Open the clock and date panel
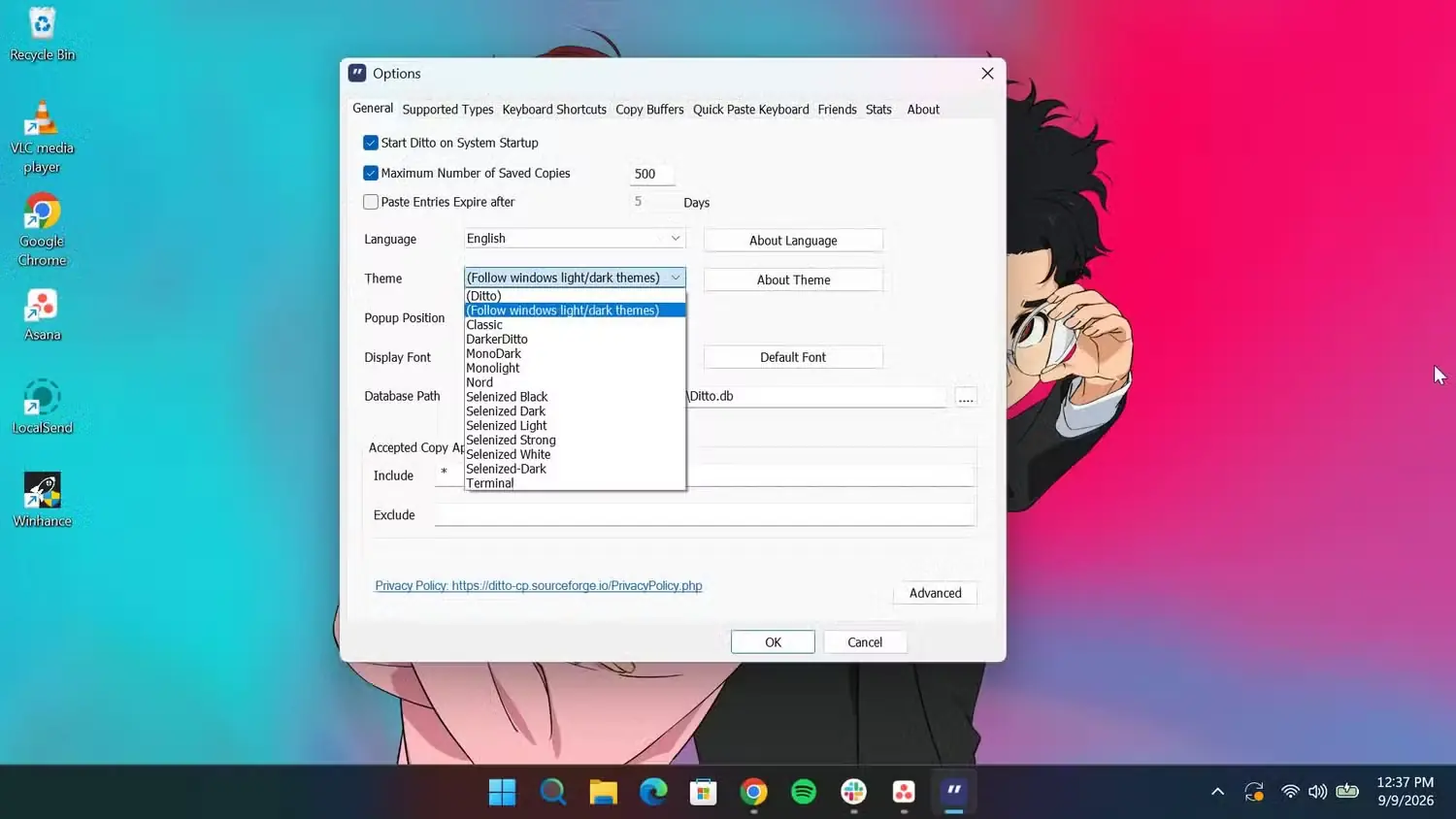1456x819 pixels. coord(1405,792)
